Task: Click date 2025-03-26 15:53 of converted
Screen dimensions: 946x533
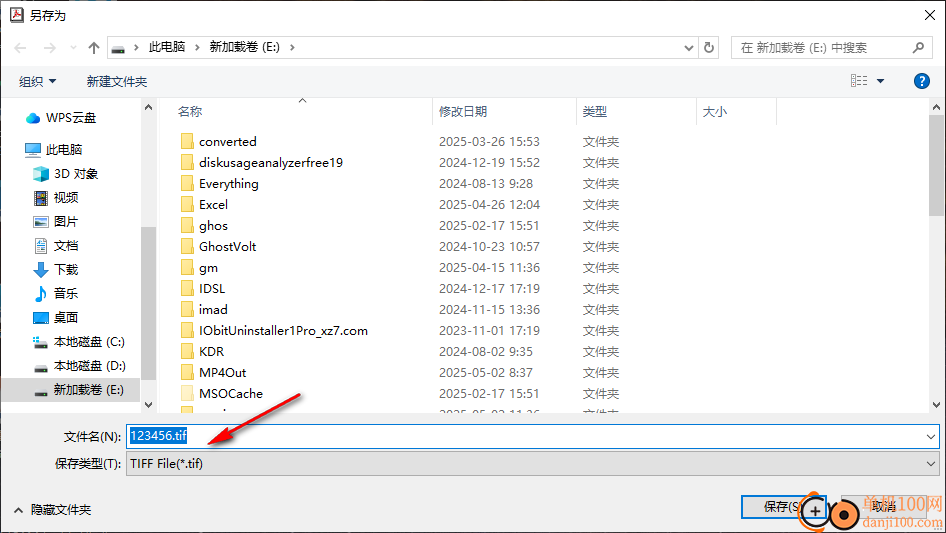Action: [x=489, y=141]
